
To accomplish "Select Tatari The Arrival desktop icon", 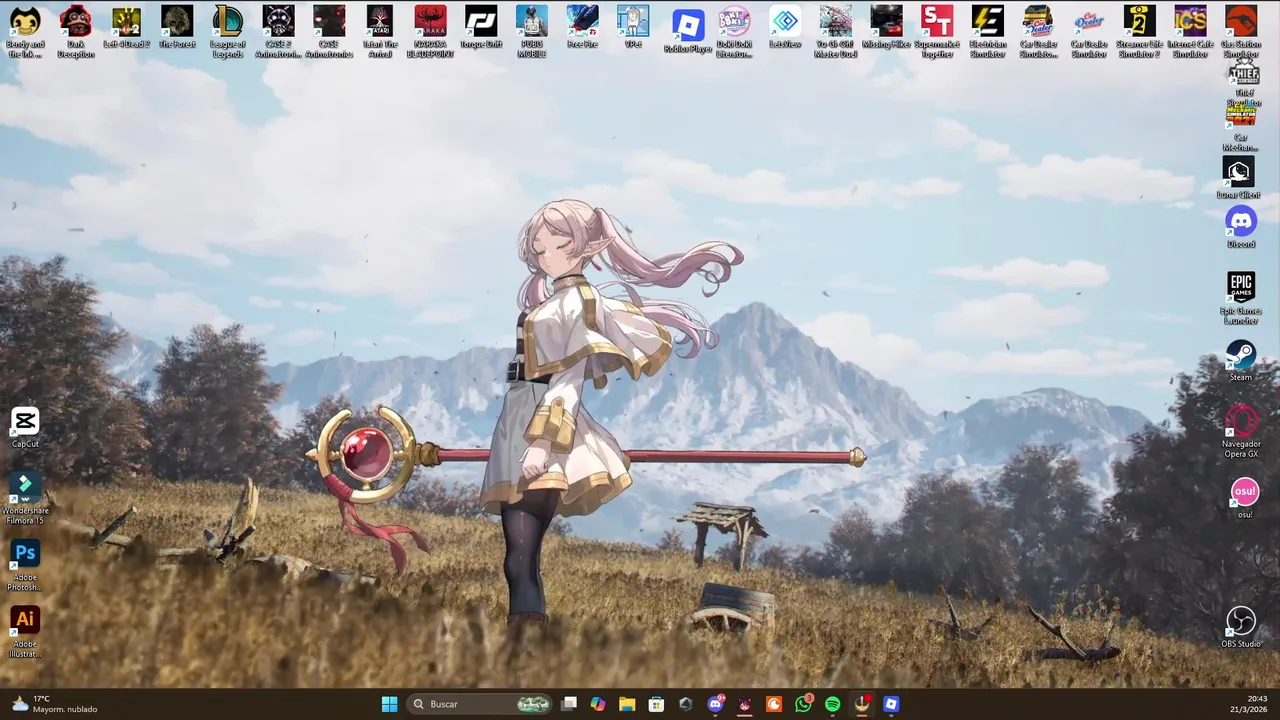I will (379, 32).
